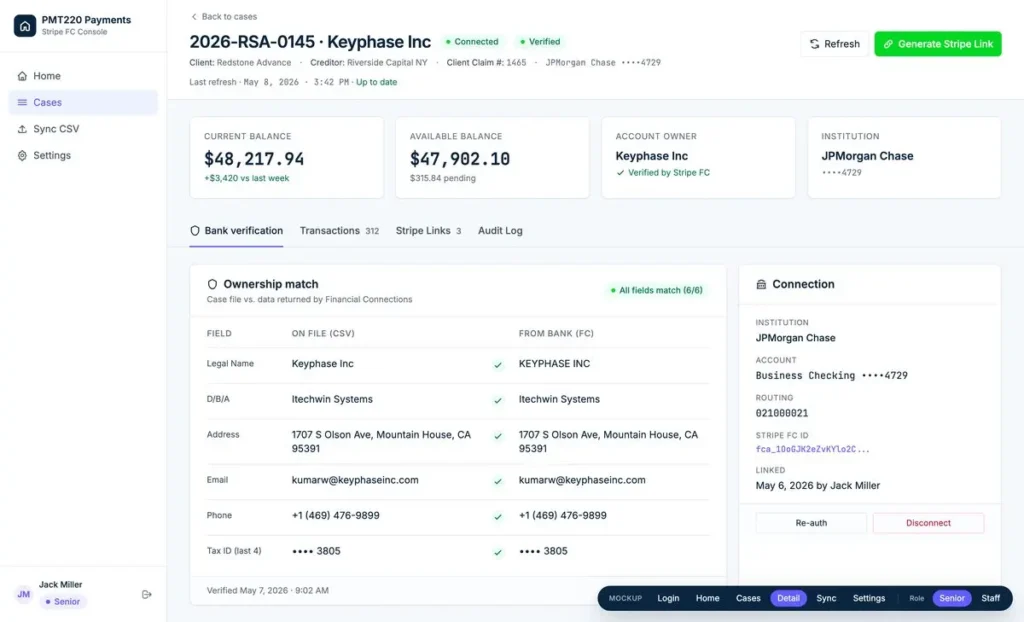Viewport: 1024px width, 622px height.
Task: Open Cases in the sidebar
Action: coord(83,103)
